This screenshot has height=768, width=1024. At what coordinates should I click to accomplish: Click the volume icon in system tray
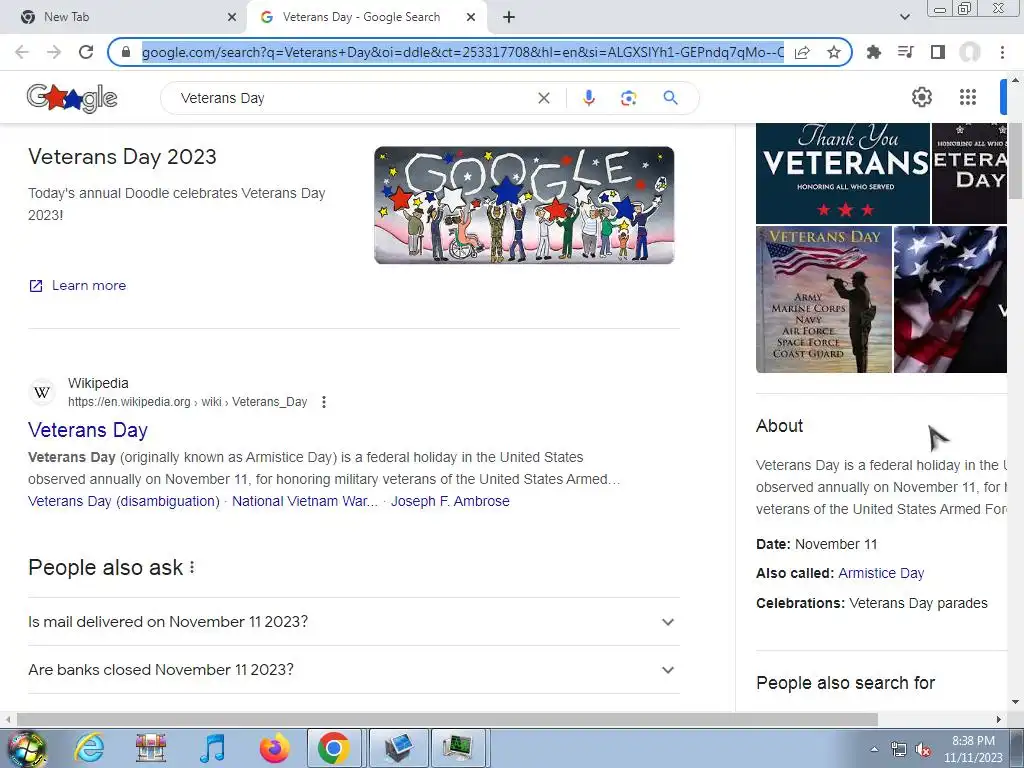923,750
